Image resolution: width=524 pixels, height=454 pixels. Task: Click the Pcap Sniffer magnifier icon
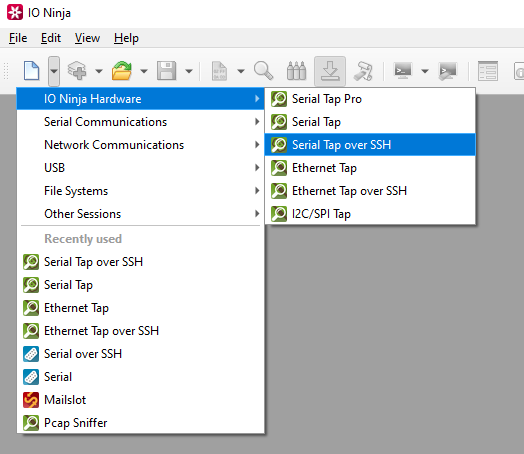31,423
